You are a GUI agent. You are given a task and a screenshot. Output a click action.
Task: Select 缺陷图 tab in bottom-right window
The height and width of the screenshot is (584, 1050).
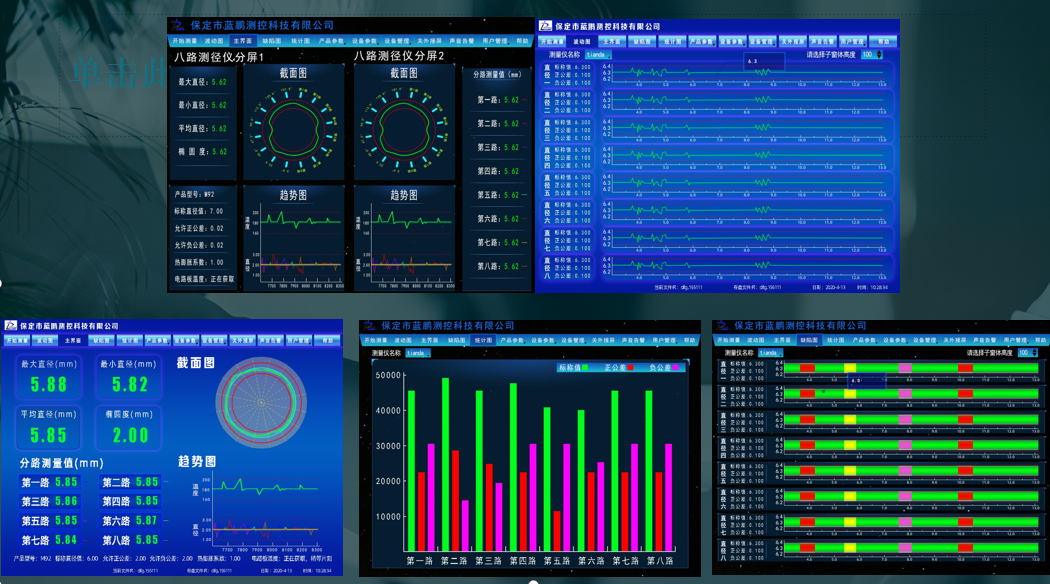pos(808,341)
